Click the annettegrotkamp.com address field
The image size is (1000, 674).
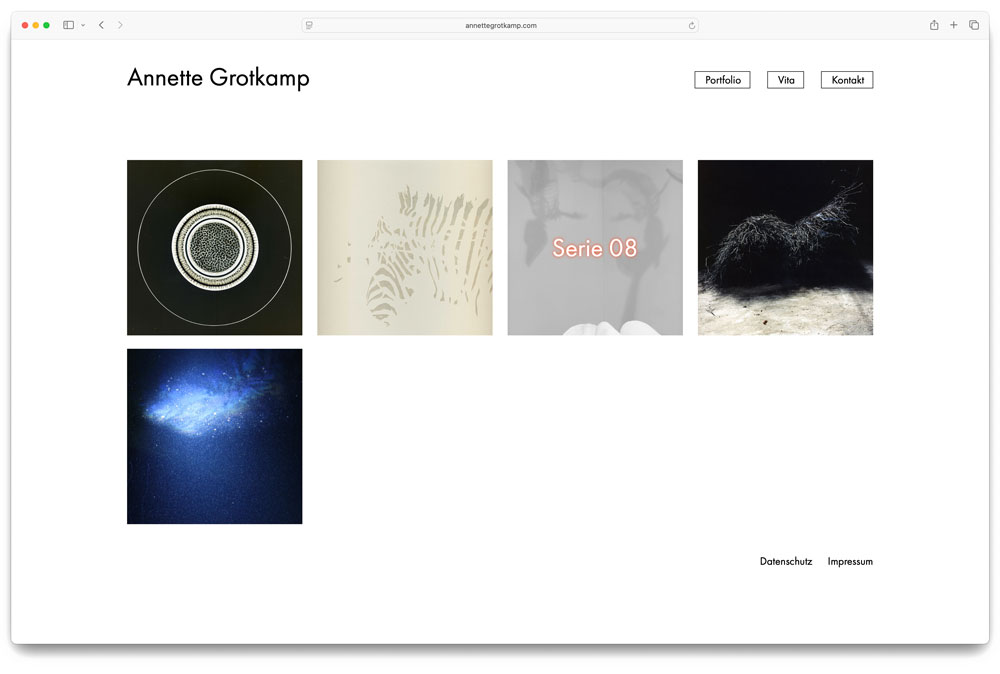tap(500, 25)
